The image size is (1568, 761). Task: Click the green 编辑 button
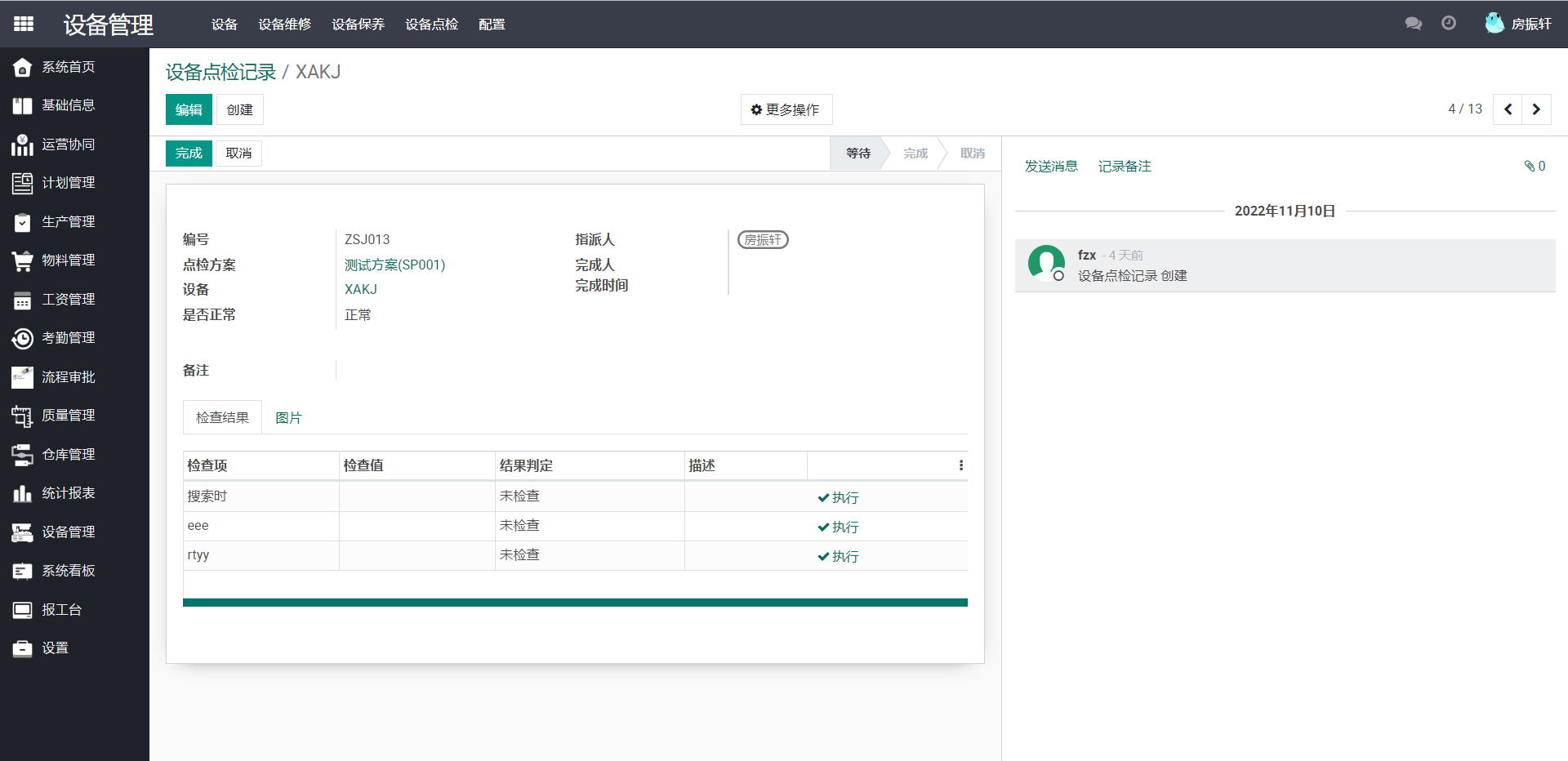point(189,110)
